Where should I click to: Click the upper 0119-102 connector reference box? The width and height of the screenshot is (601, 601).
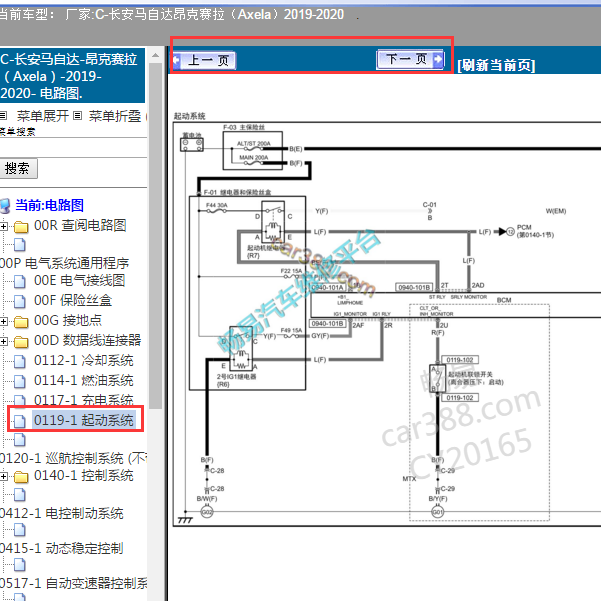coord(460,360)
